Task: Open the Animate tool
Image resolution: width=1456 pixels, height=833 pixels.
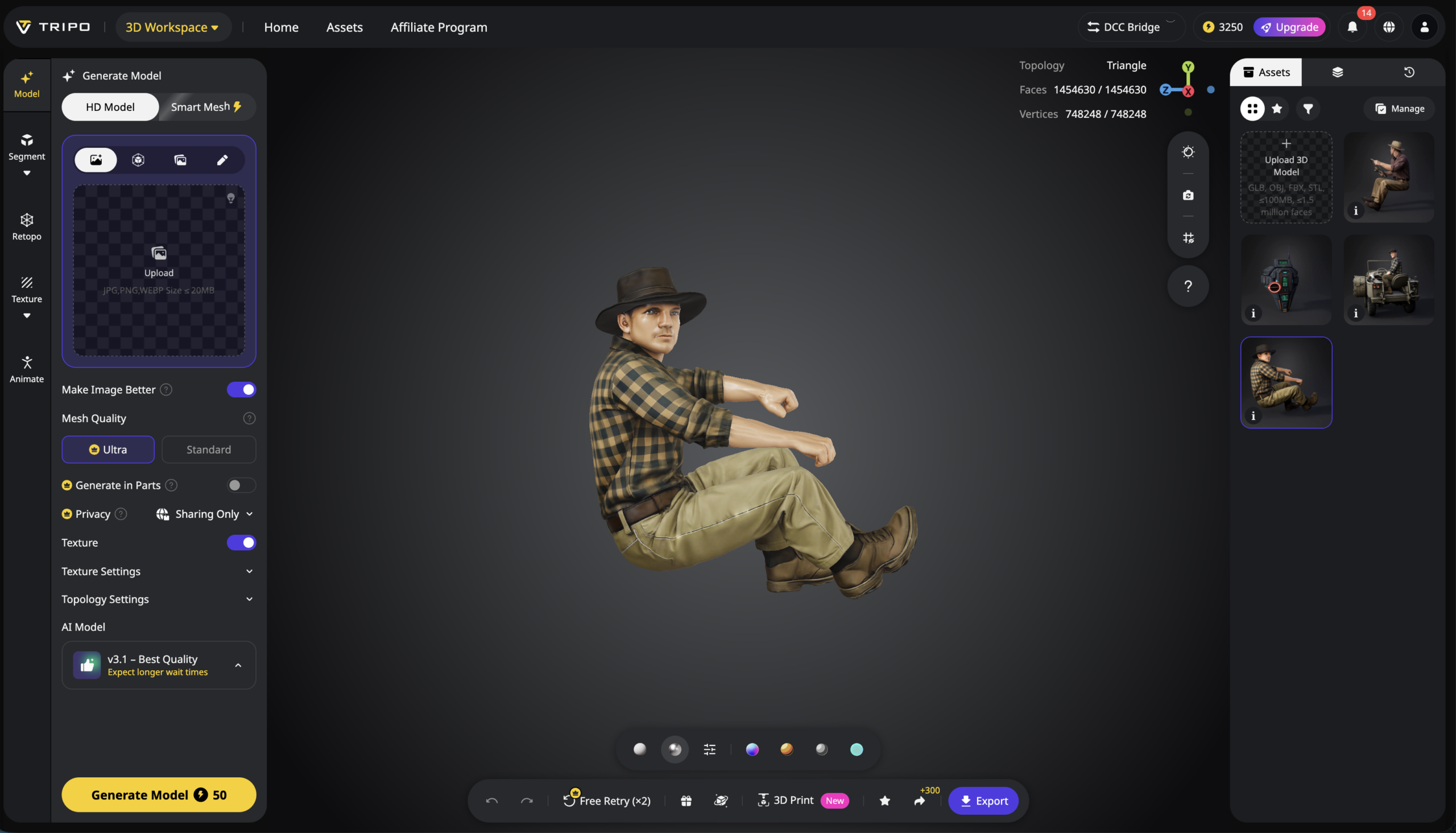Action: pyautogui.click(x=26, y=369)
